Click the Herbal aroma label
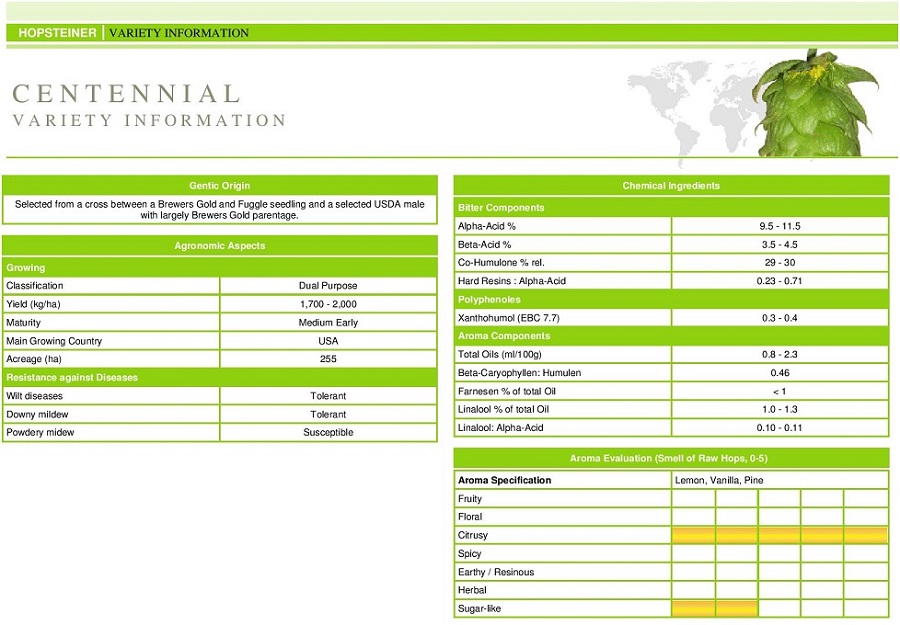This screenshot has height=625, width=900. [472, 590]
